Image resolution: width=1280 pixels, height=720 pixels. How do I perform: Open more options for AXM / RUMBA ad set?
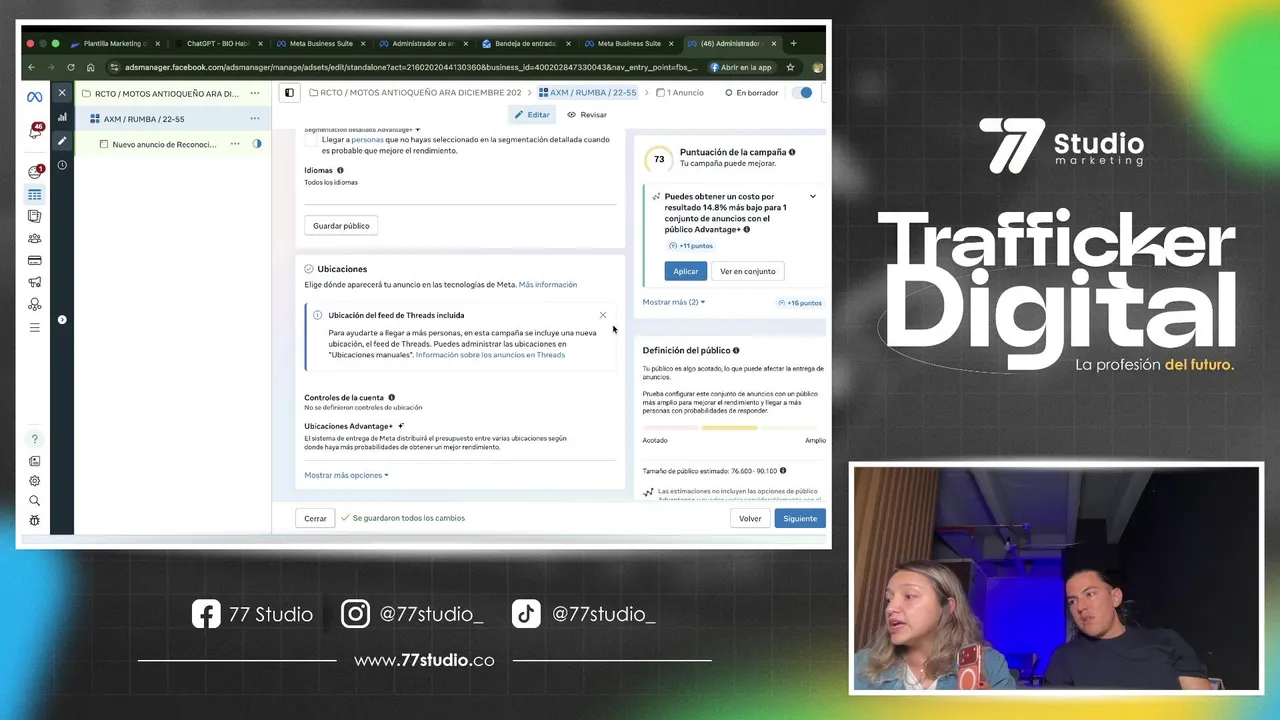[255, 119]
